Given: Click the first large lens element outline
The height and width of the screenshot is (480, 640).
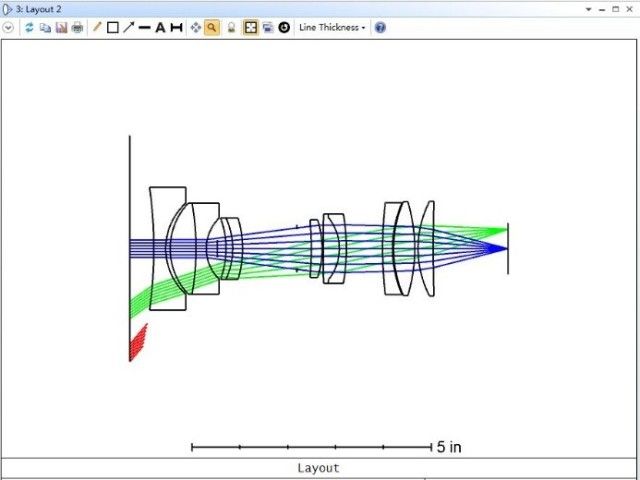Looking at the screenshot, I should (168, 248).
